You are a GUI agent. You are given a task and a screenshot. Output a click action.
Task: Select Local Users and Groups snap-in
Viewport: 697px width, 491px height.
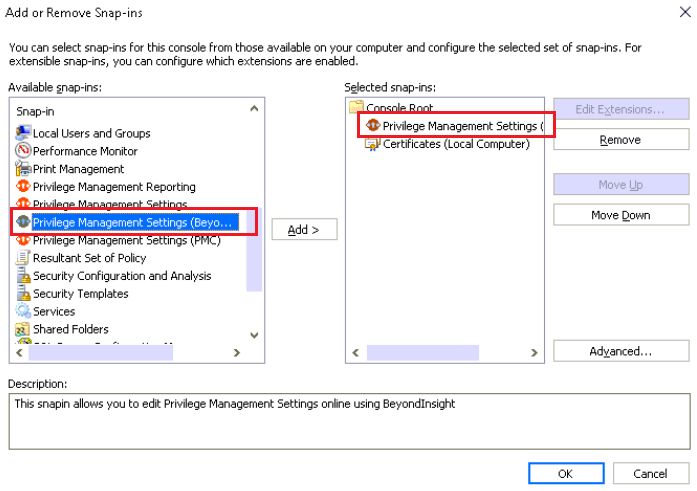coord(92,133)
